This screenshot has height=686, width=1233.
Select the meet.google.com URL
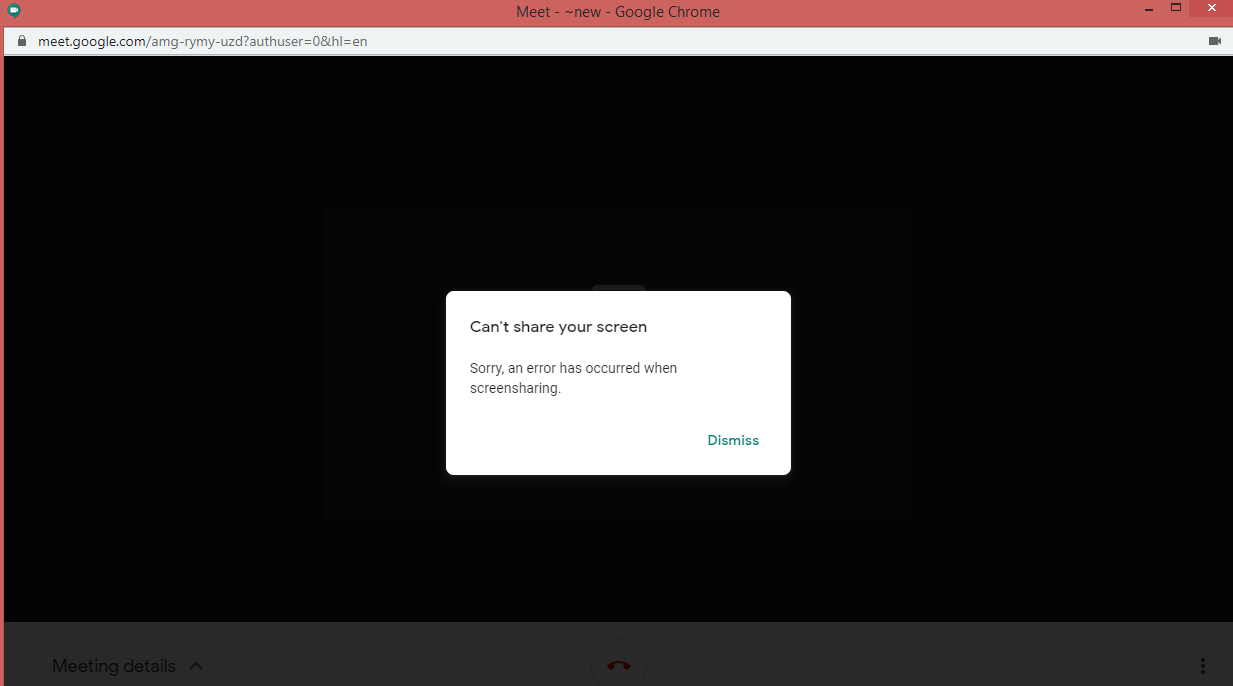click(200, 41)
